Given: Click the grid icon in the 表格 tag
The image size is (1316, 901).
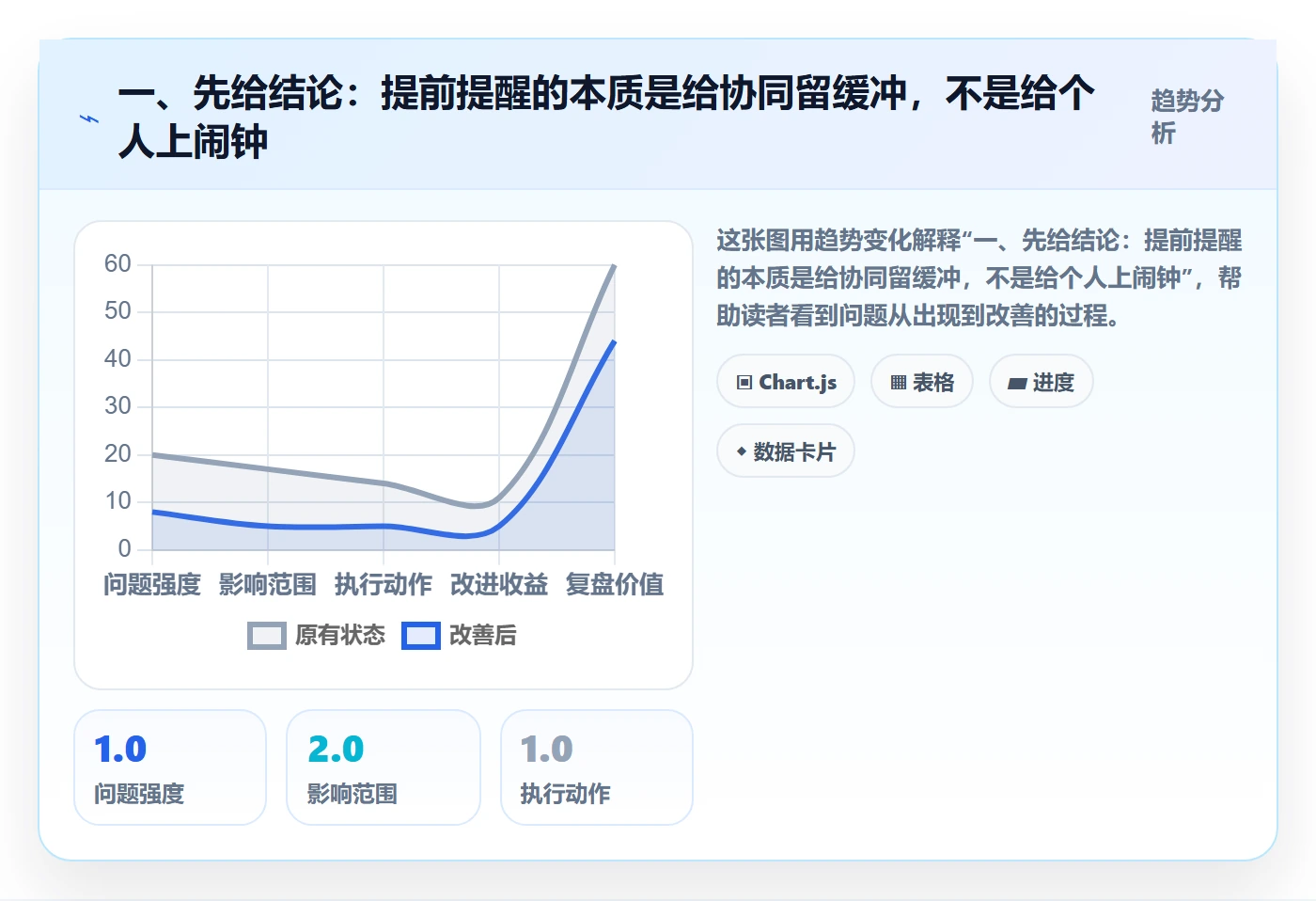Looking at the screenshot, I should point(899,382).
